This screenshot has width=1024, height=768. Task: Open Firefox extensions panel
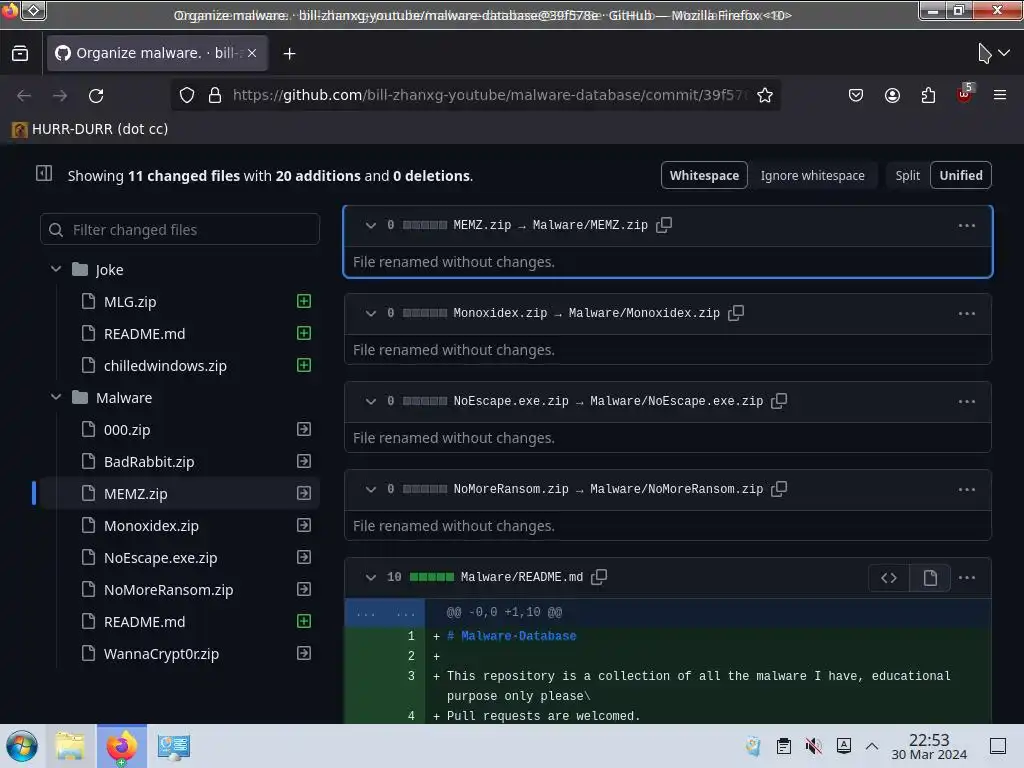[928, 95]
